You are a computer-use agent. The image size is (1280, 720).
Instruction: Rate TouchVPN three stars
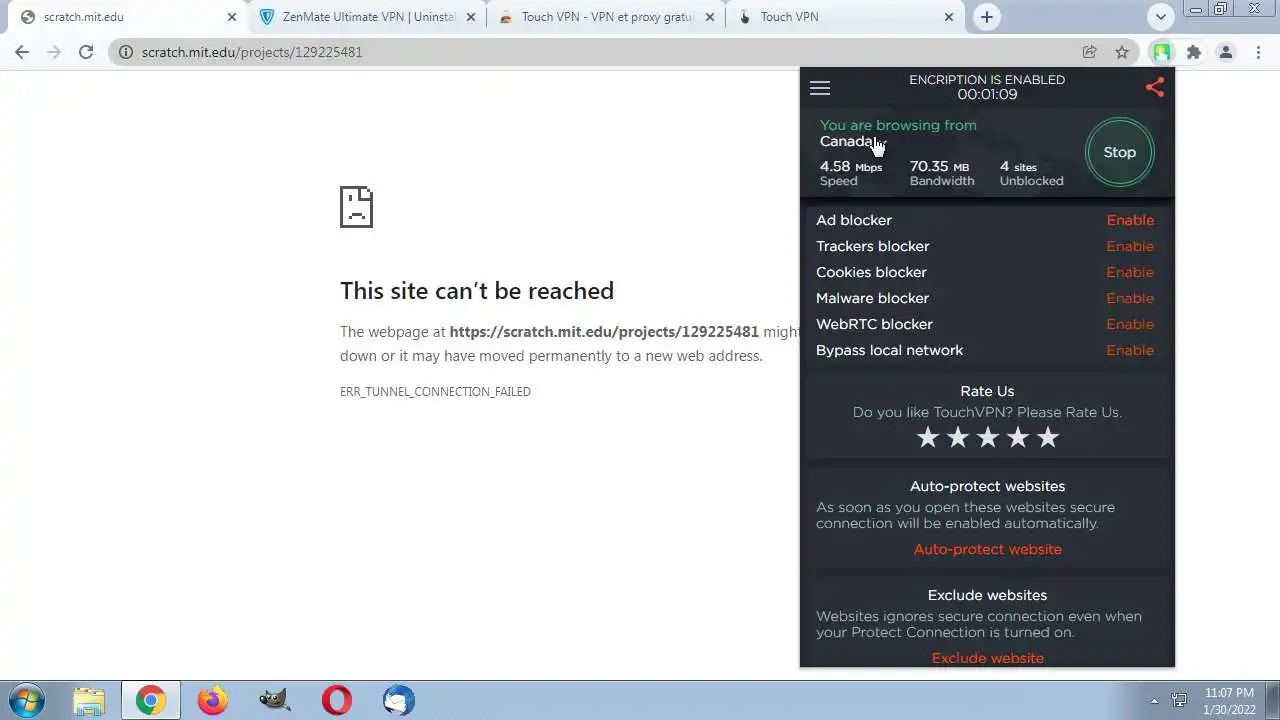tap(988, 437)
